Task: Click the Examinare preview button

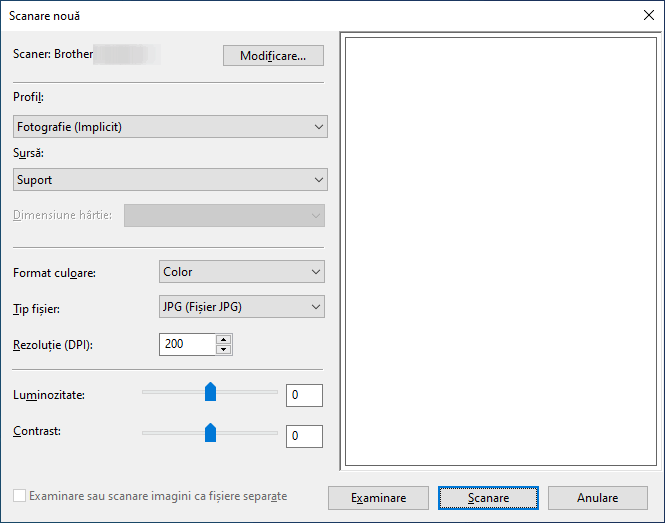Action: pyautogui.click(x=378, y=498)
